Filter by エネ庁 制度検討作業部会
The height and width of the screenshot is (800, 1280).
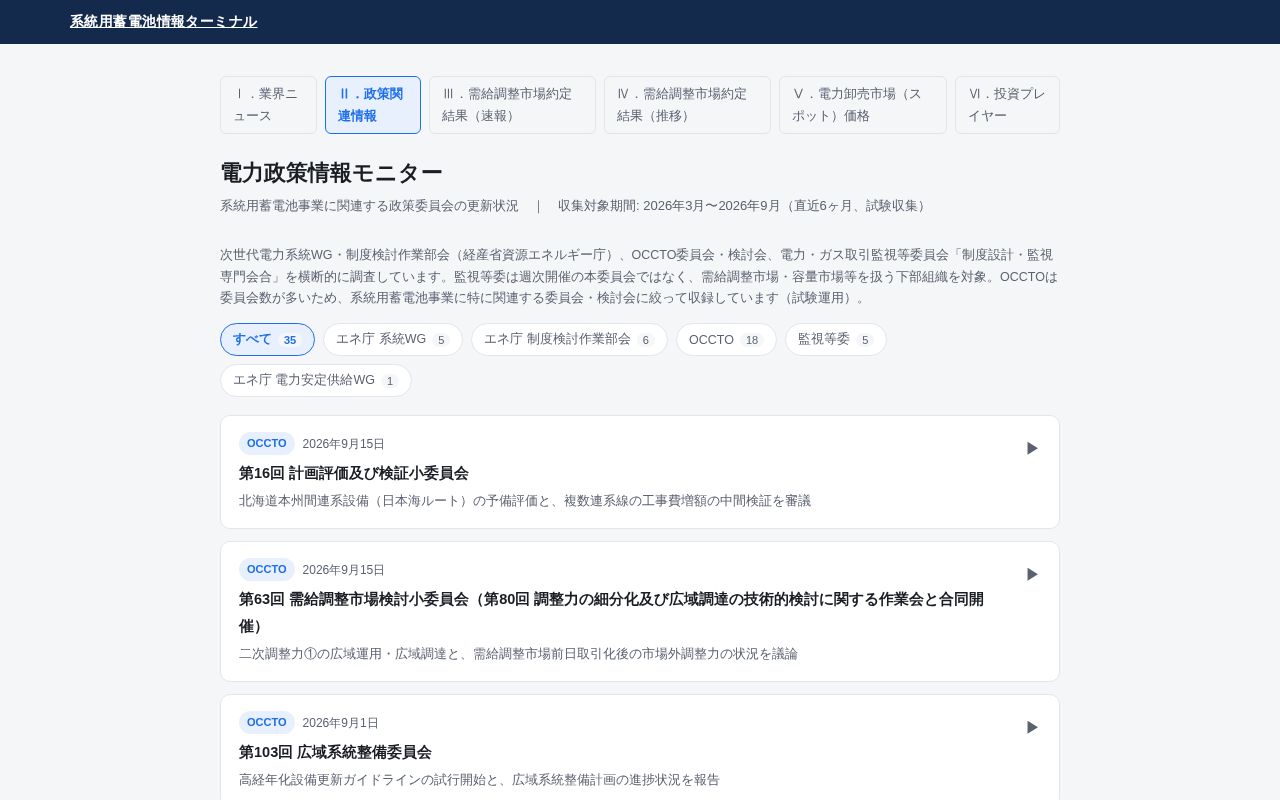click(x=569, y=339)
